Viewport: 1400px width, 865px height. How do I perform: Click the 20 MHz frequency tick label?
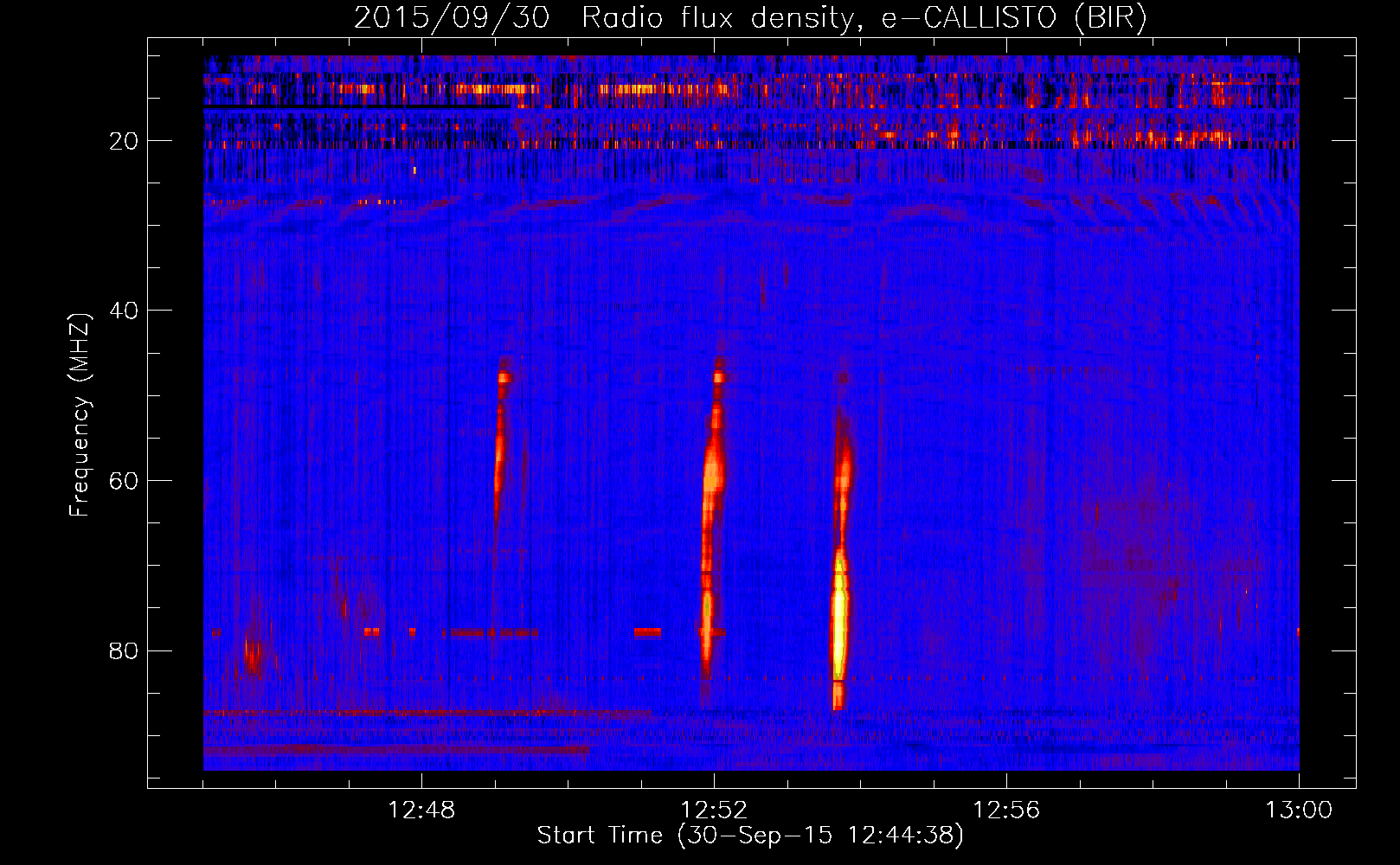coord(124,141)
